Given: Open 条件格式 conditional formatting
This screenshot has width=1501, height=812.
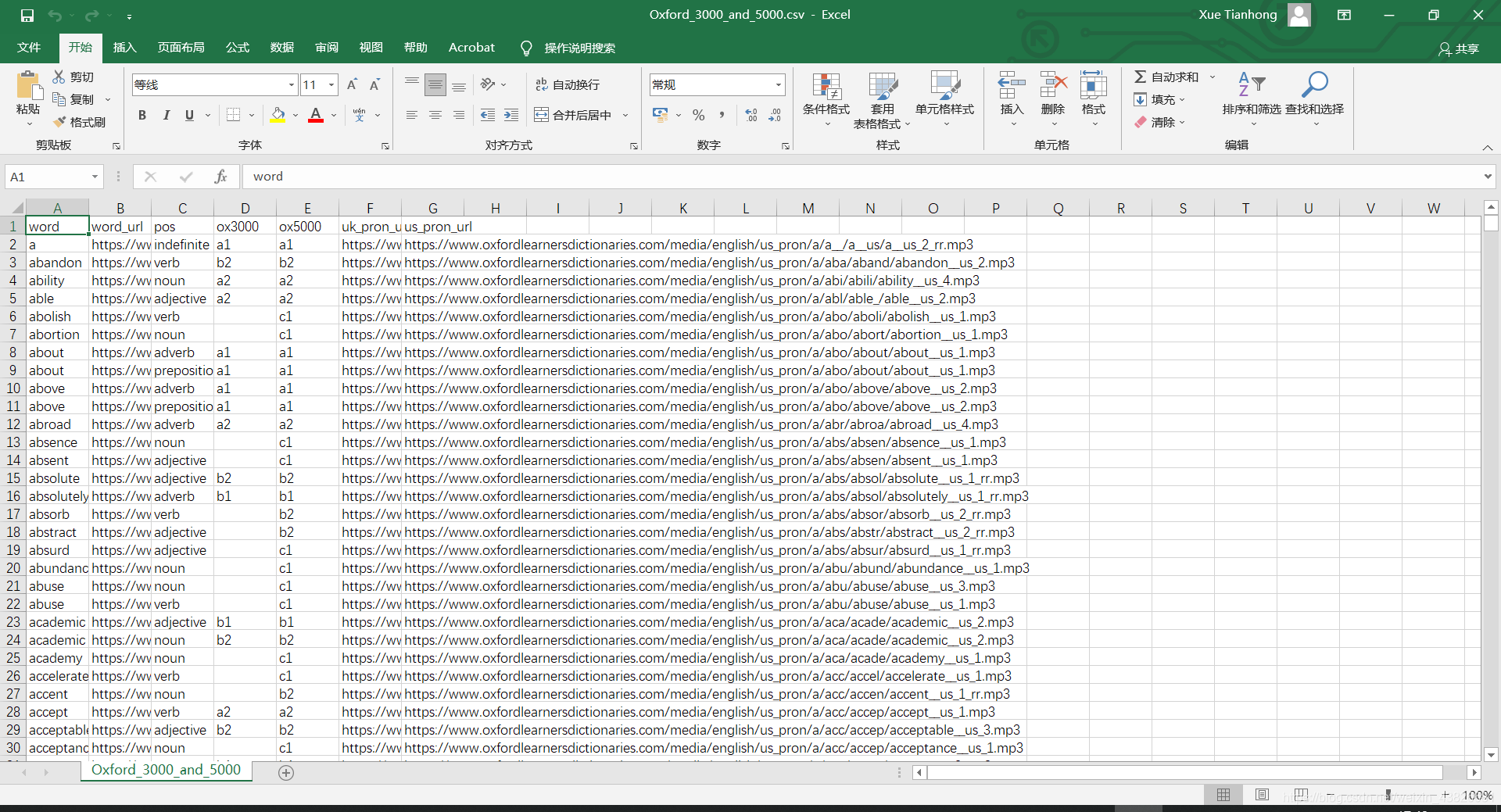Looking at the screenshot, I should click(x=826, y=99).
